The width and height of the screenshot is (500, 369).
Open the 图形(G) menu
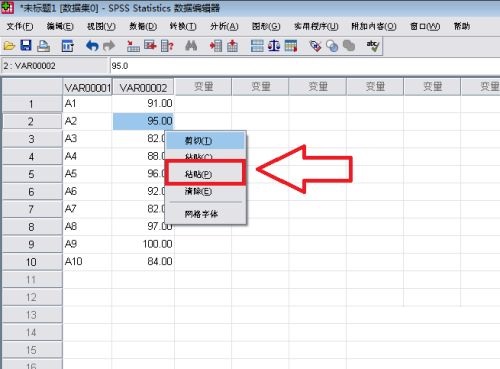tap(266, 26)
